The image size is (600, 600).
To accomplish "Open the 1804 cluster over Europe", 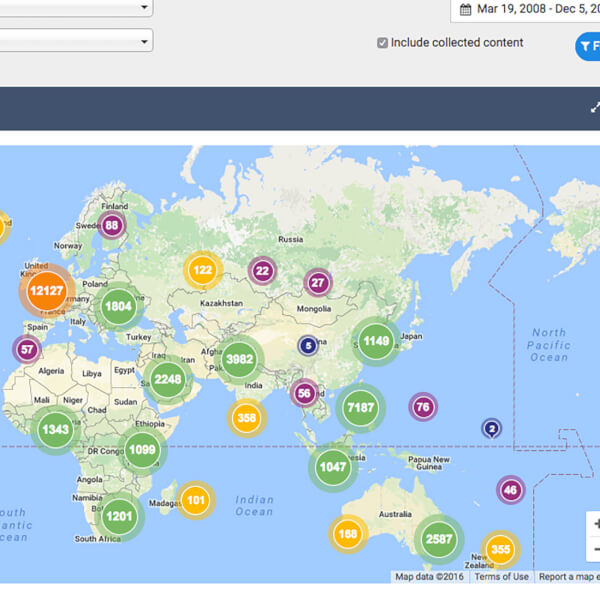I will [x=119, y=306].
